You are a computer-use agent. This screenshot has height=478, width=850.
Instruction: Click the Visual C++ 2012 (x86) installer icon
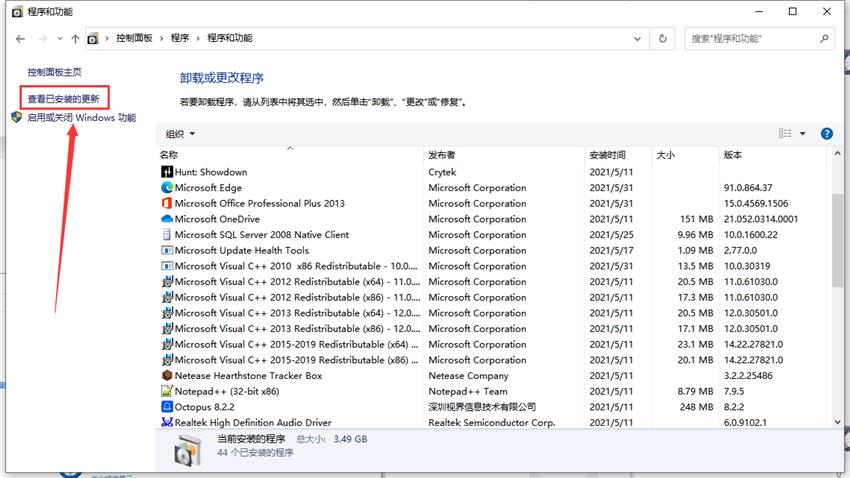coord(167,298)
